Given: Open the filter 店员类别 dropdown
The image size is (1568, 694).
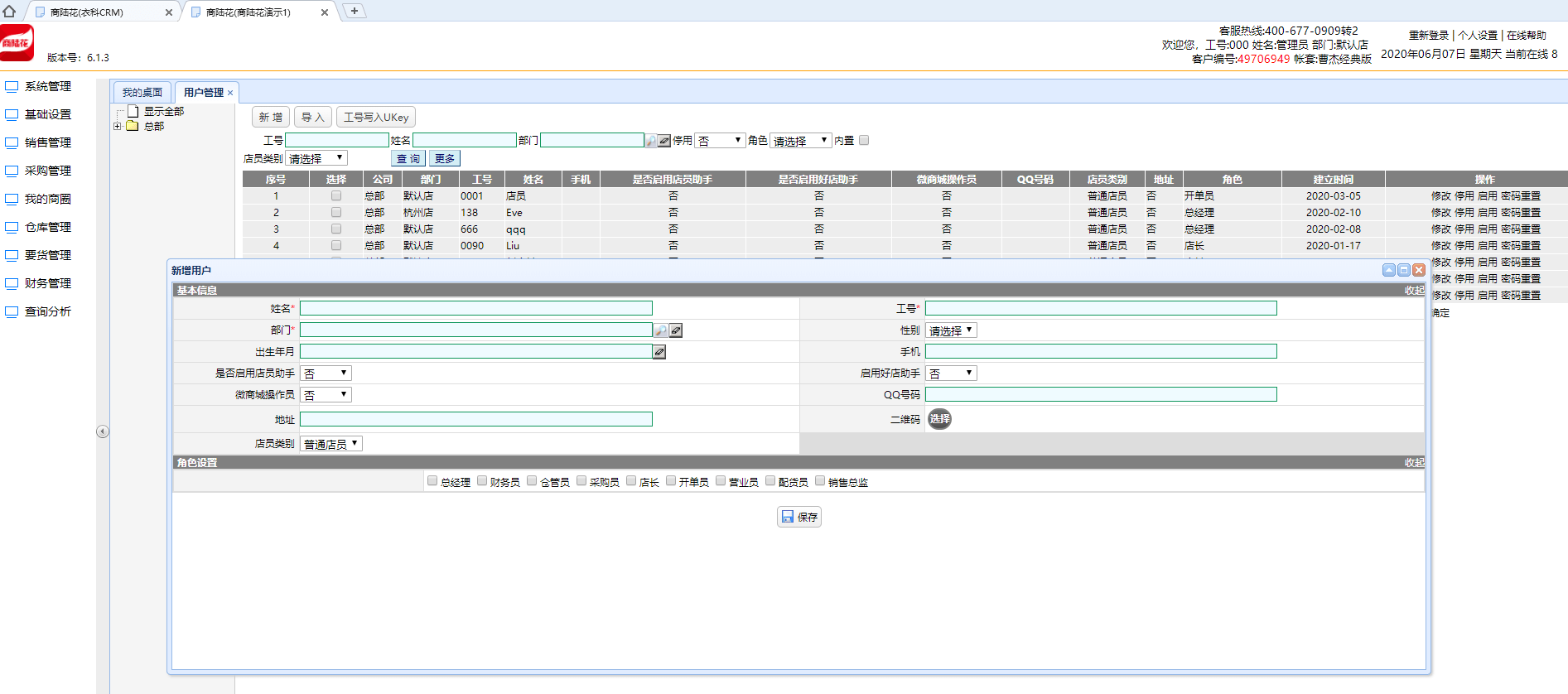Looking at the screenshot, I should 316,158.
